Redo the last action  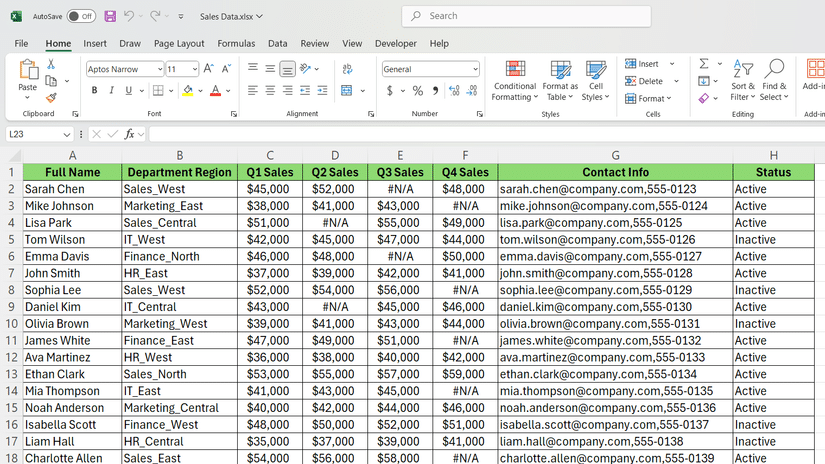[x=155, y=16]
